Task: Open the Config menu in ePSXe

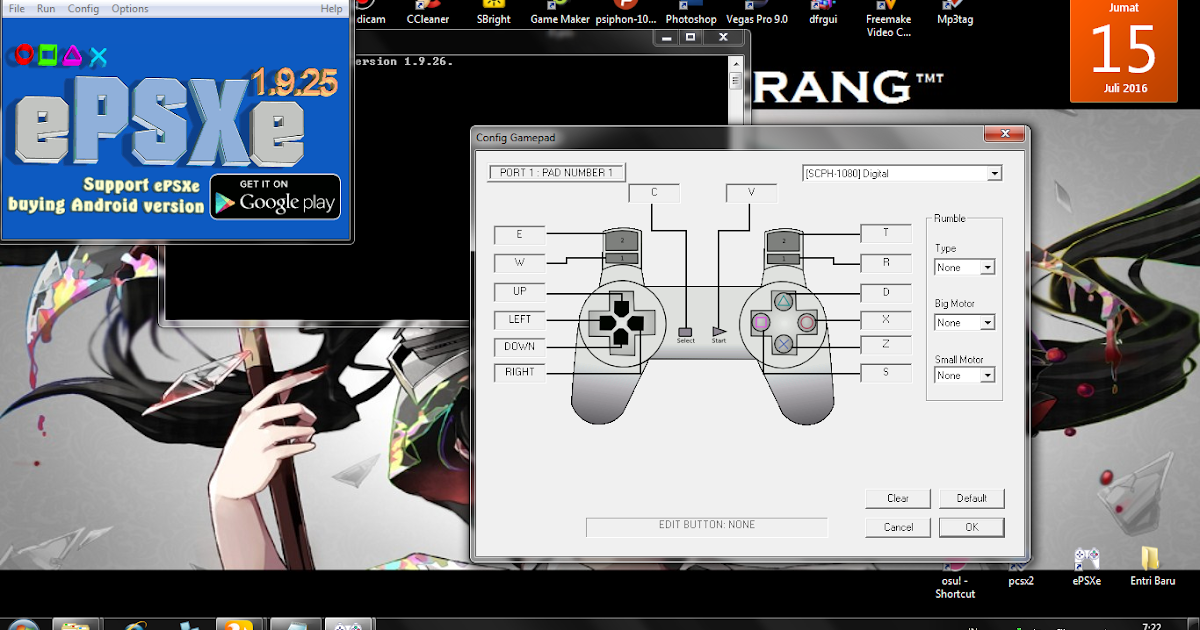Action: coord(83,8)
